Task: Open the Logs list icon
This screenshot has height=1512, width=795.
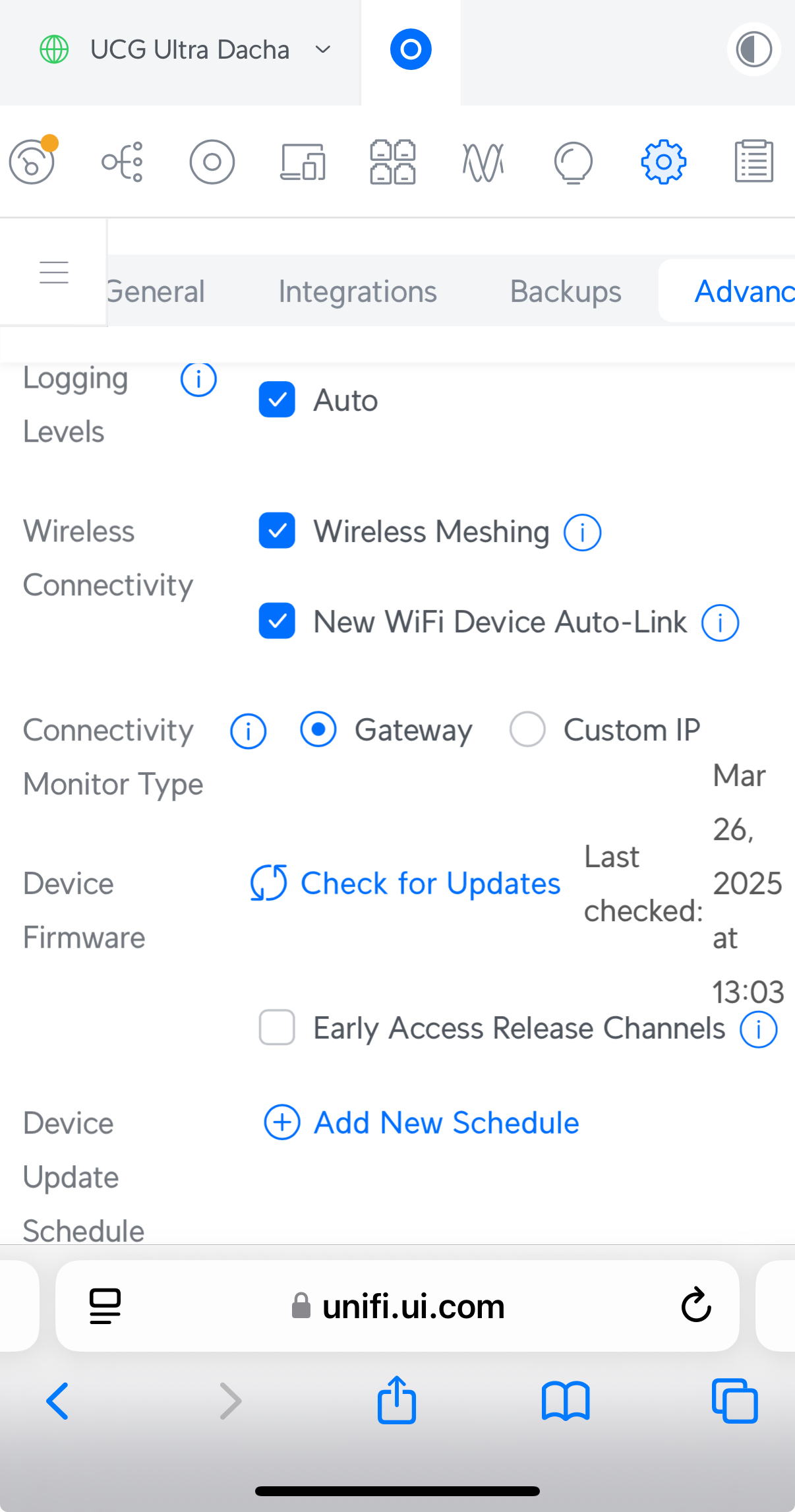Action: click(x=753, y=162)
